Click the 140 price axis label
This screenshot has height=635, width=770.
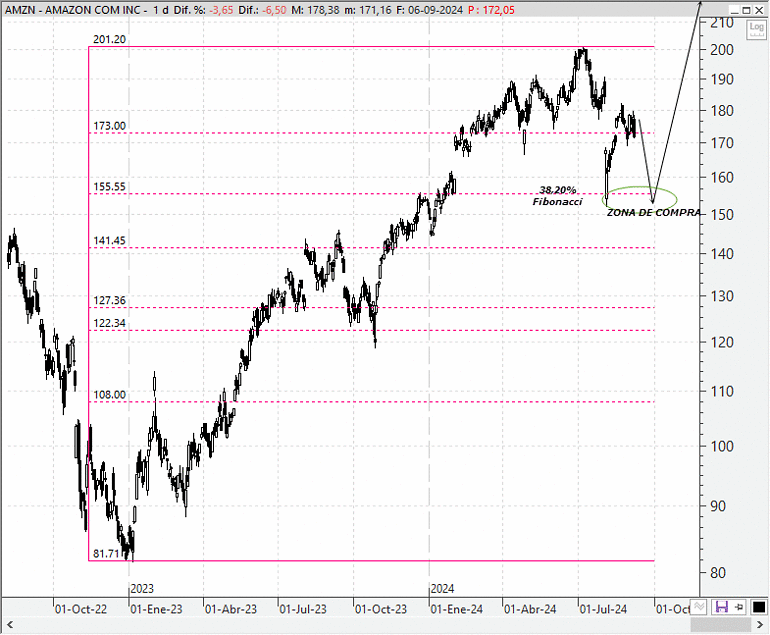pos(722,254)
